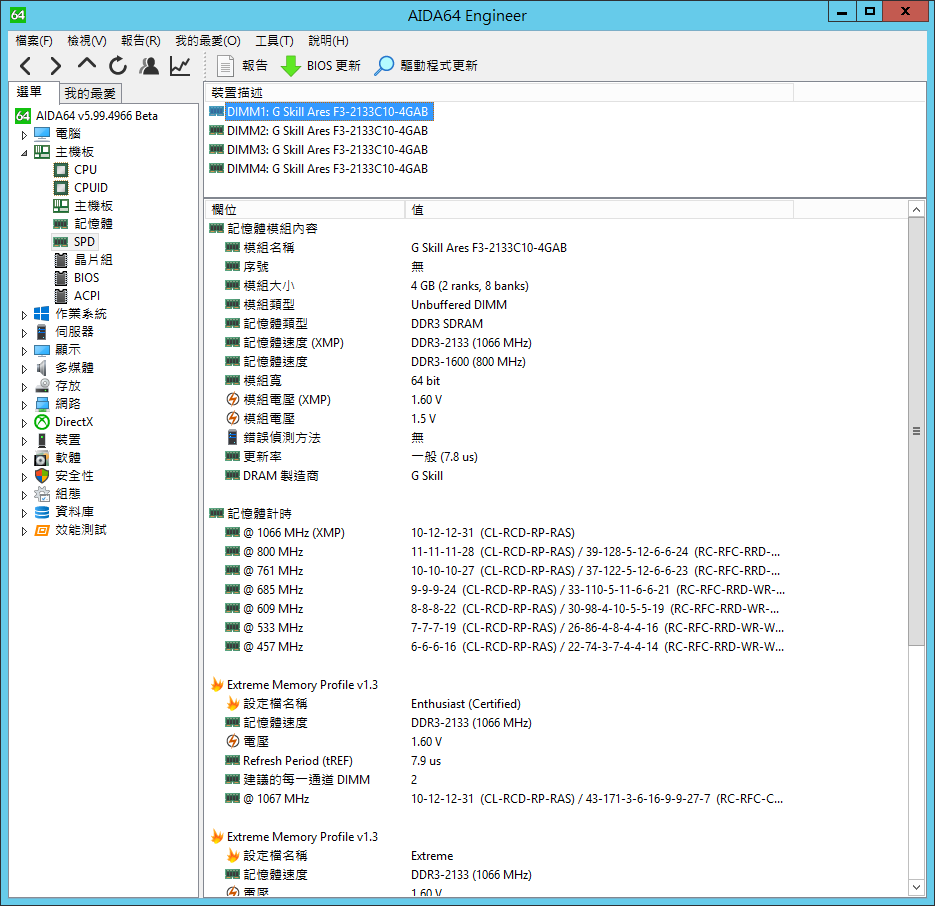This screenshot has height=906, width=935.
Task: Expand the 多媒體 tree node
Action: pos(24,369)
